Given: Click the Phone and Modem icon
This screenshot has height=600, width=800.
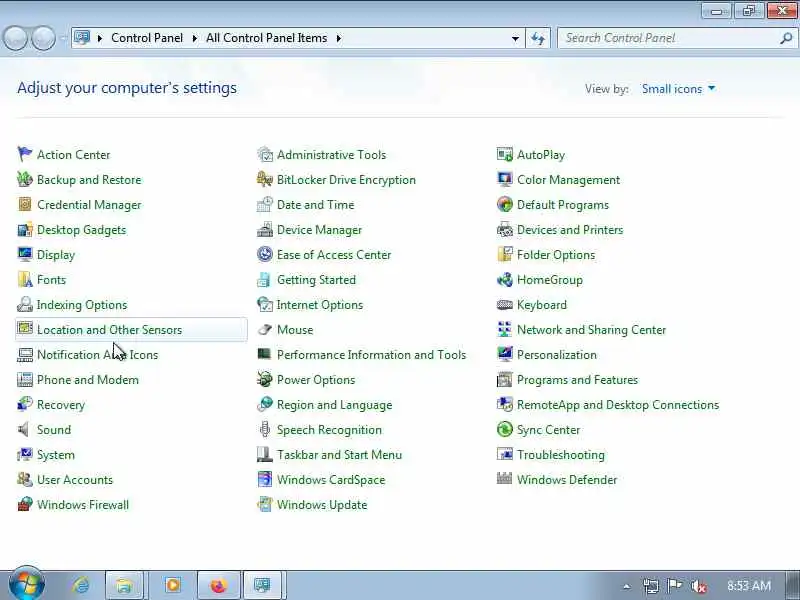Looking at the screenshot, I should coord(24,379).
